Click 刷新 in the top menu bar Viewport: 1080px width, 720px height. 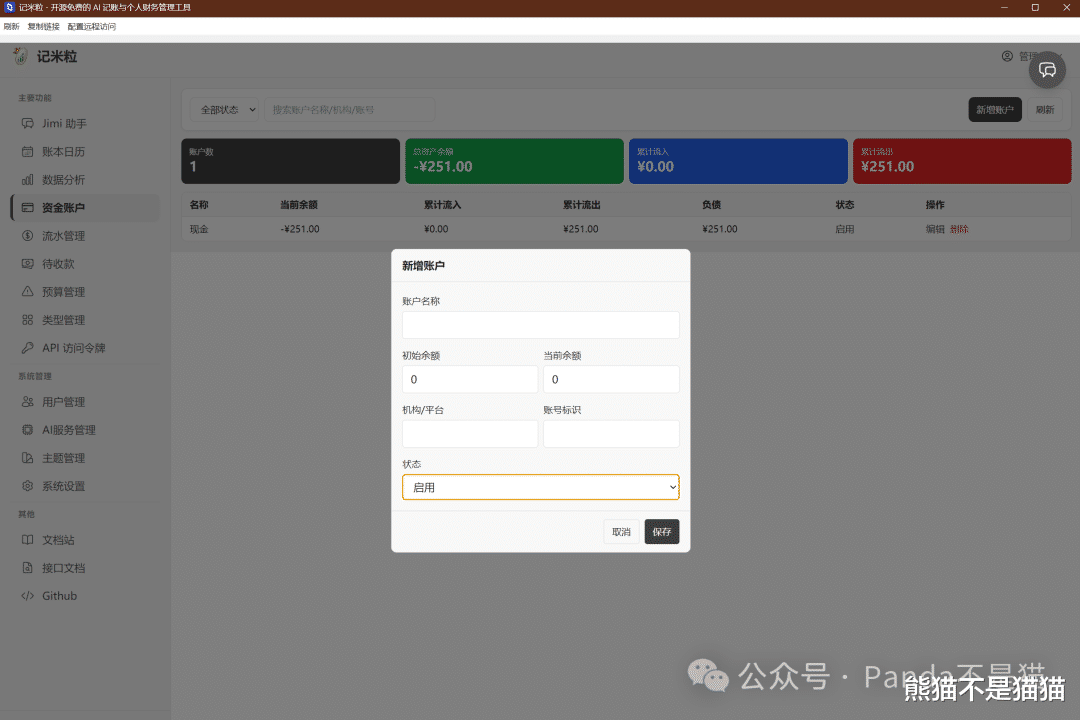point(12,26)
